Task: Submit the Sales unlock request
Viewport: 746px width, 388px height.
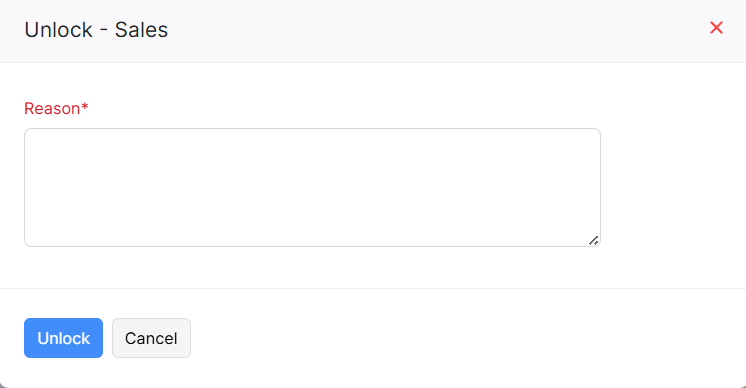Action: click(x=63, y=338)
